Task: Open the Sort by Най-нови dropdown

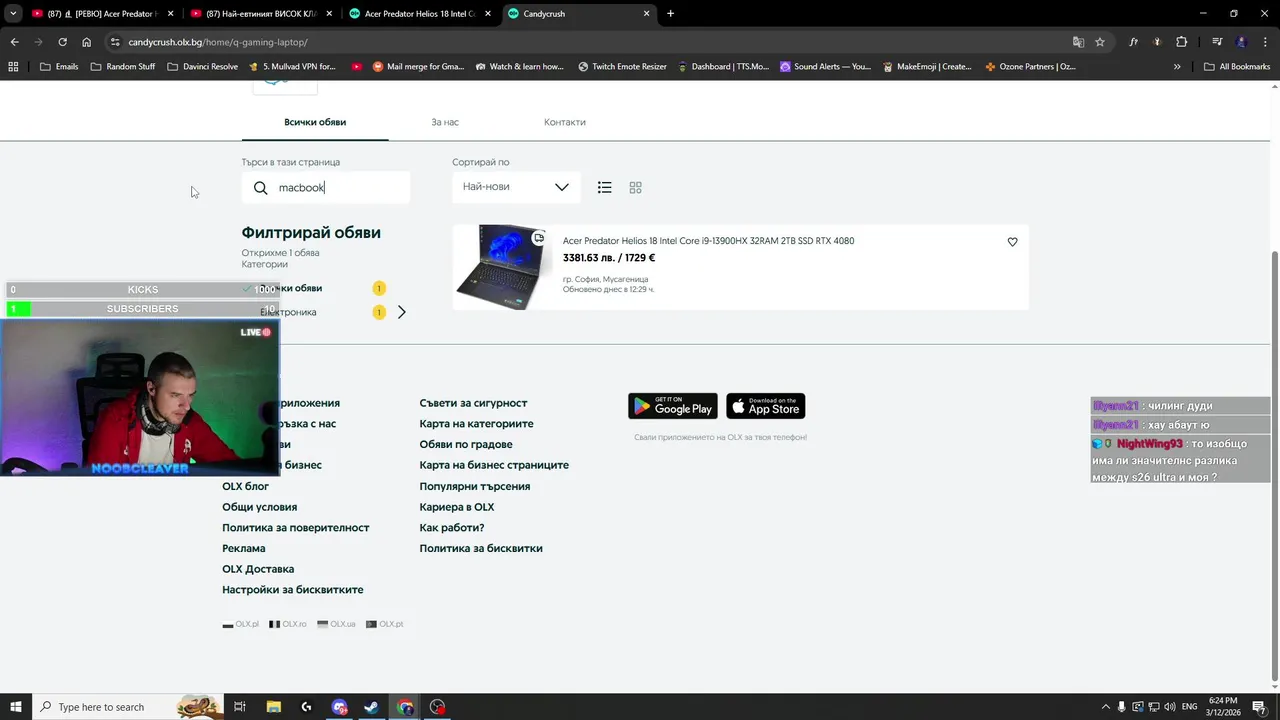Action: point(516,187)
